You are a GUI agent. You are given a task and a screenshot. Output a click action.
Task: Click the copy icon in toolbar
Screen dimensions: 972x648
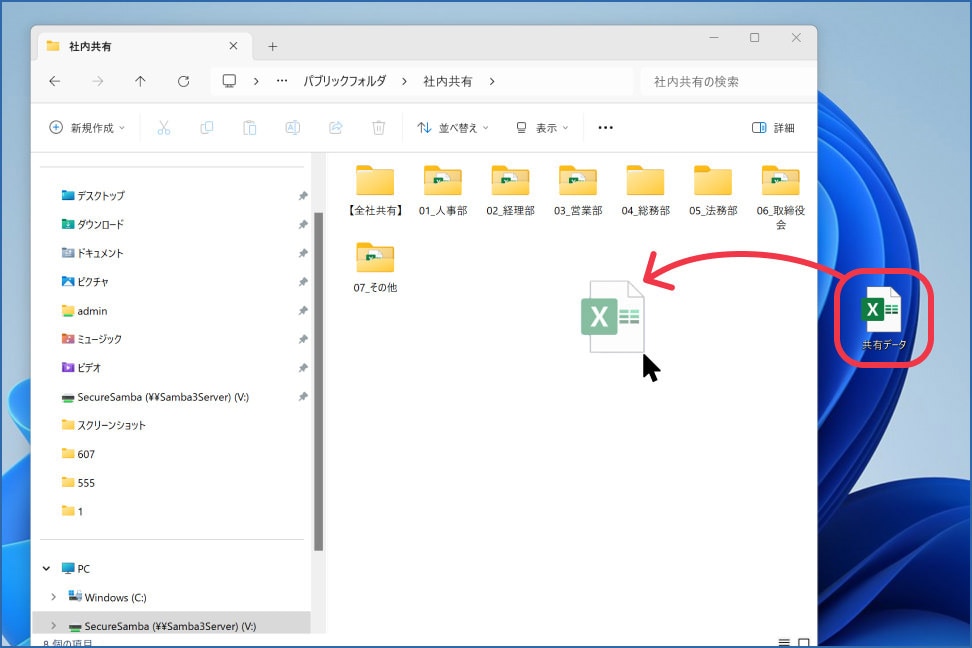[206, 128]
